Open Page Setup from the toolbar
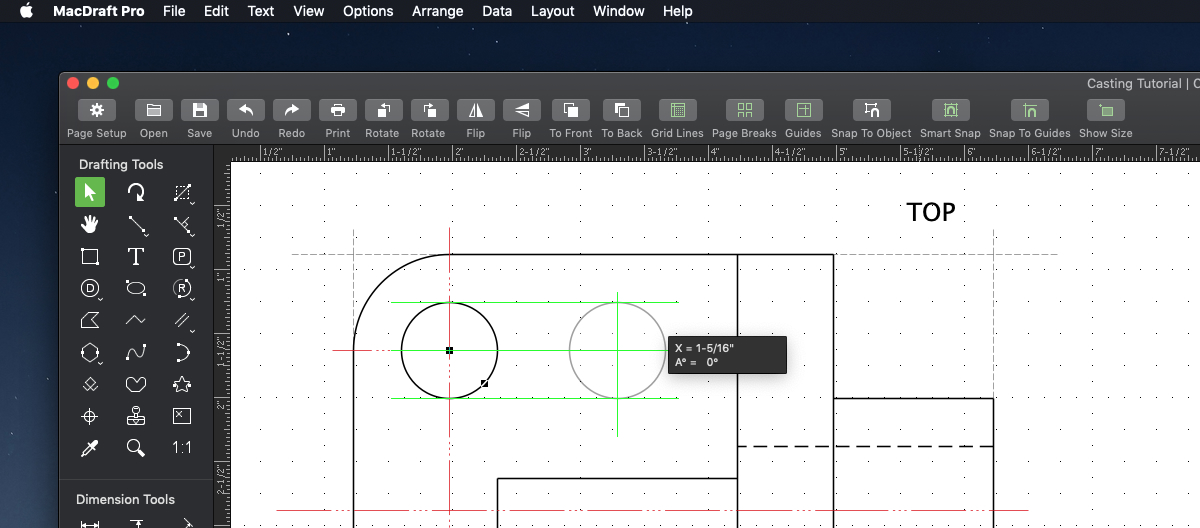 click(x=97, y=110)
